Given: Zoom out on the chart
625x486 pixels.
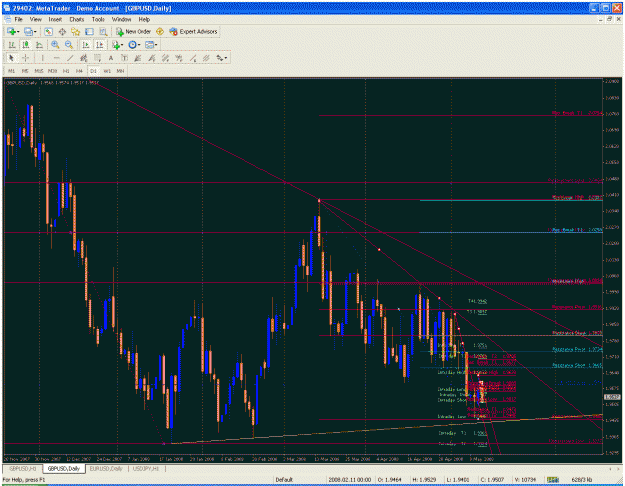Looking at the screenshot, I should pyautogui.click(x=69, y=45).
